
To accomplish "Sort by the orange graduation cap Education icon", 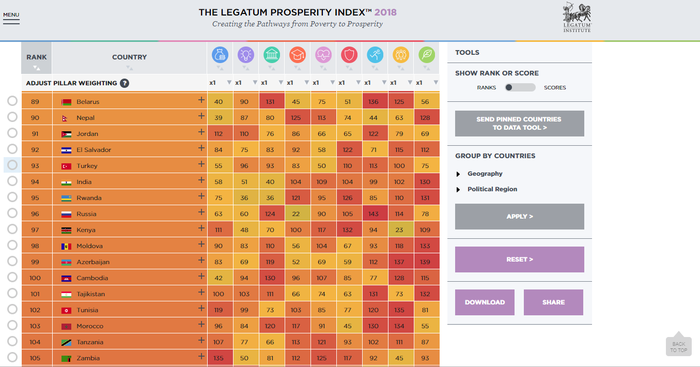I will (x=297, y=55).
